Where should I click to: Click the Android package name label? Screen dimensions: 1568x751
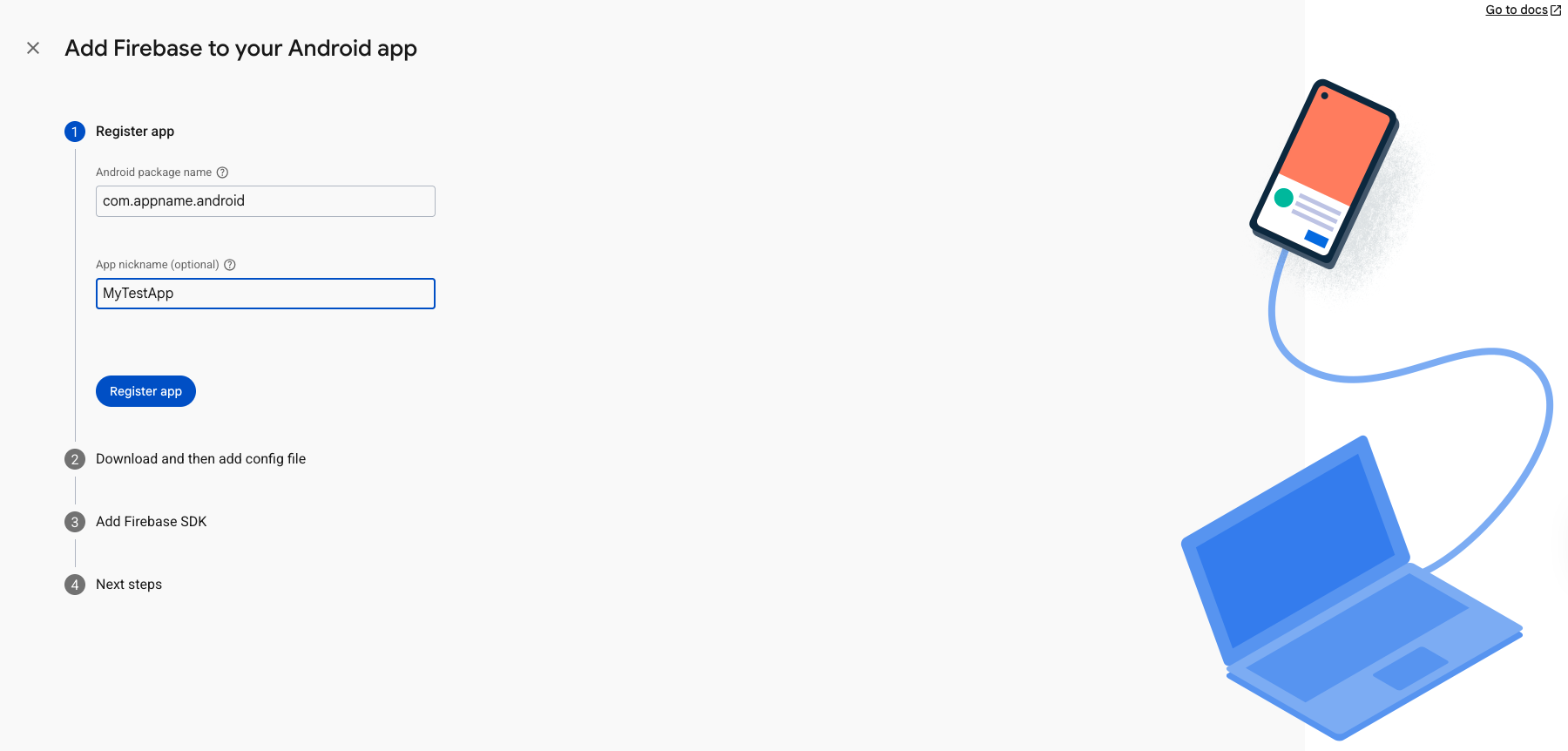coord(153,173)
